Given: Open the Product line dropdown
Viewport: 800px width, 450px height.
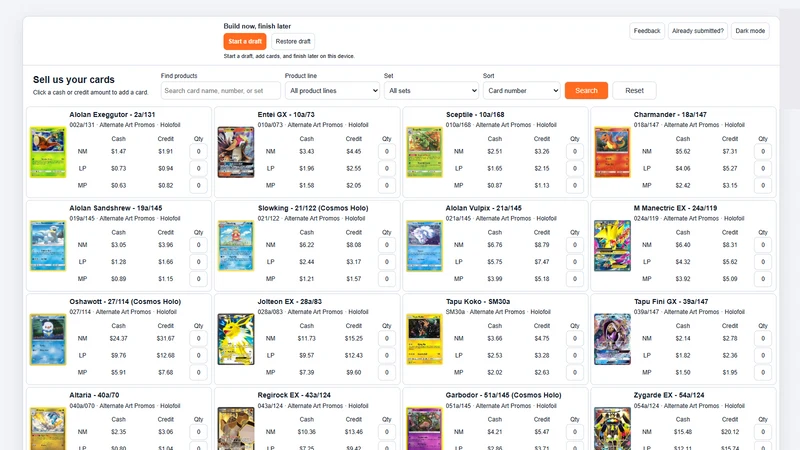Looking at the screenshot, I should pyautogui.click(x=332, y=90).
